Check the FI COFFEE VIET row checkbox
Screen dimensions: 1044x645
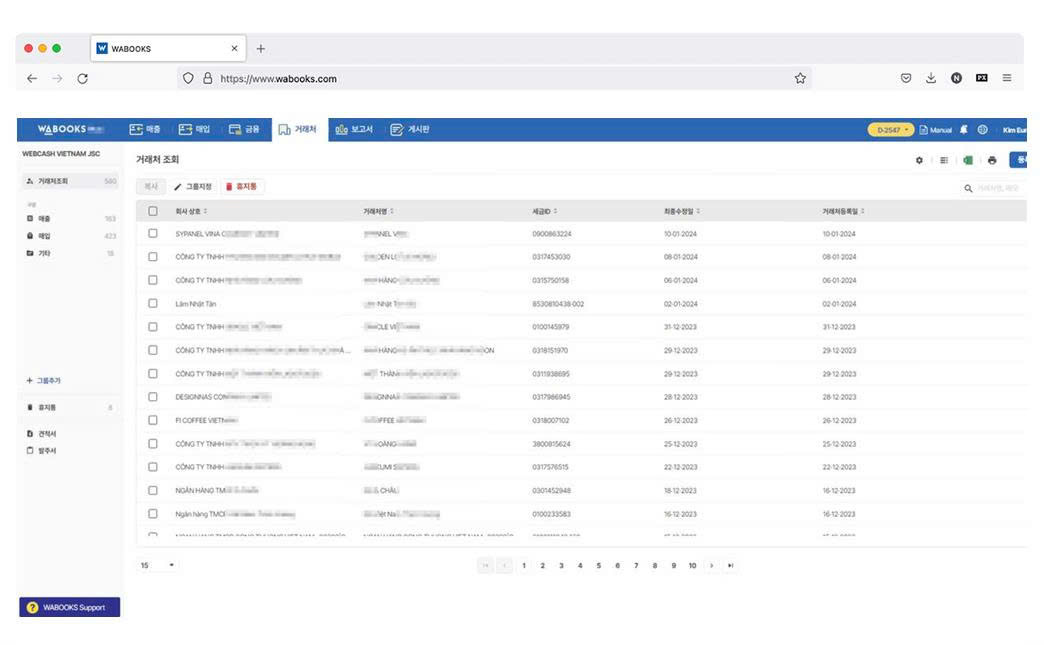pos(153,420)
